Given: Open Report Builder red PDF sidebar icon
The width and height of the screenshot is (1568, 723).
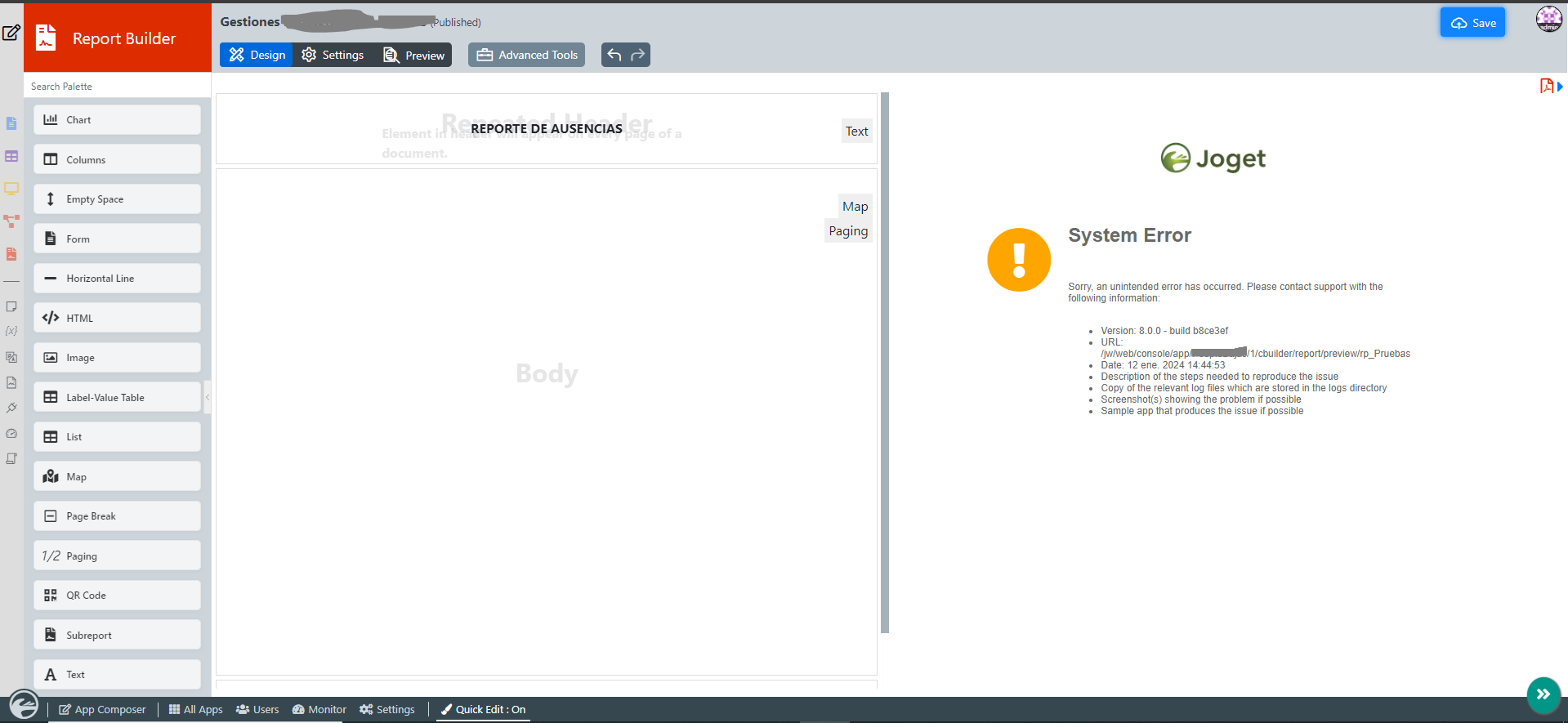Looking at the screenshot, I should tap(11, 254).
